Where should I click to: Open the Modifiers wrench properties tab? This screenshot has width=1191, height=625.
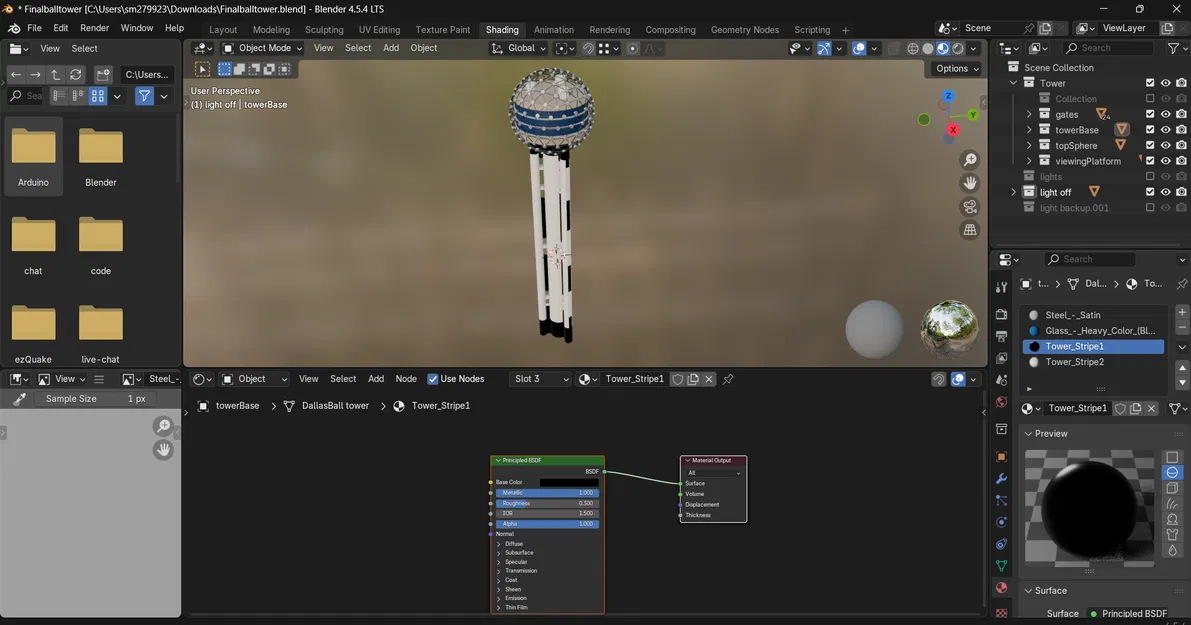tap(1001, 478)
